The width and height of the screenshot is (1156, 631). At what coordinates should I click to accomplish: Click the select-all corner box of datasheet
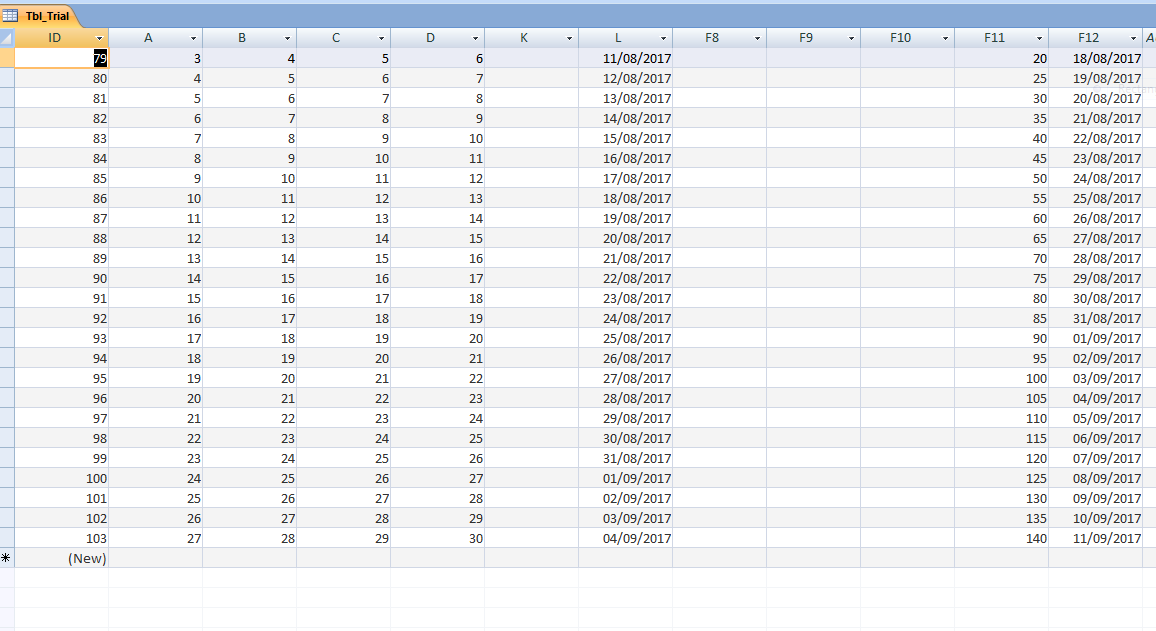click(x=7, y=38)
